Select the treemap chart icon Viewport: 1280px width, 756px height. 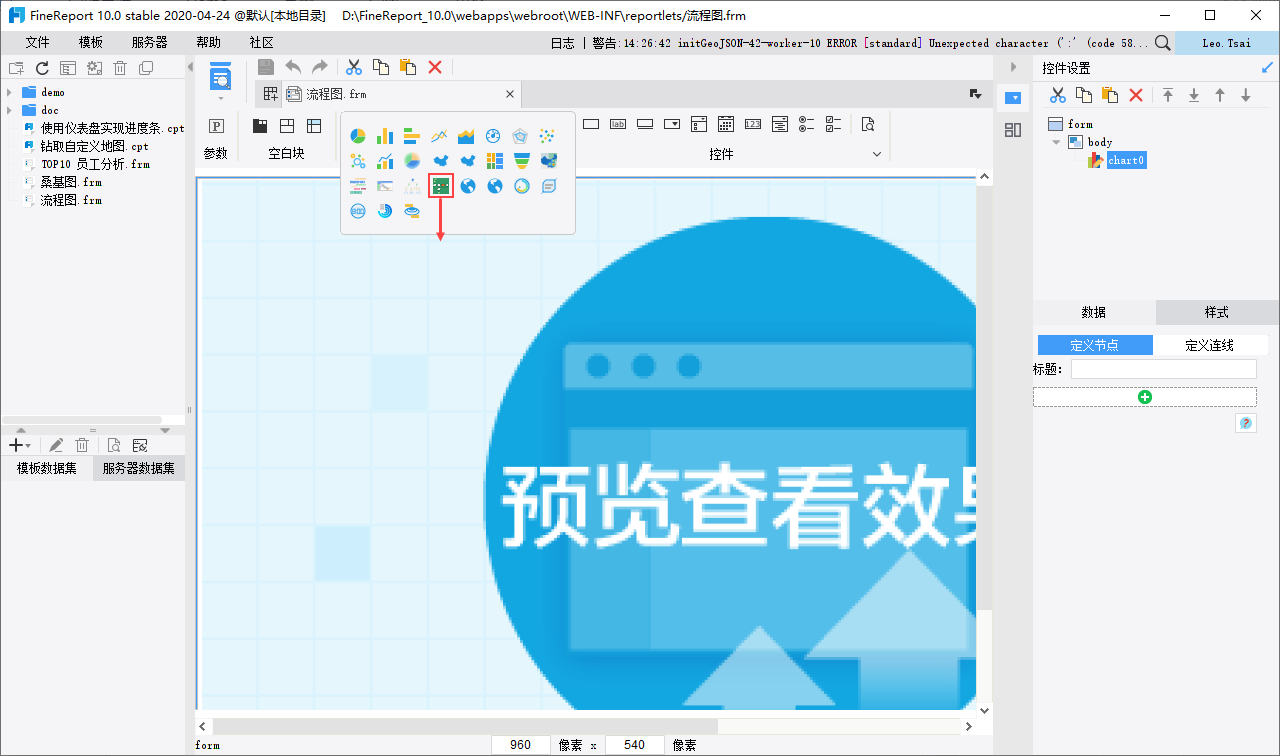pos(494,160)
